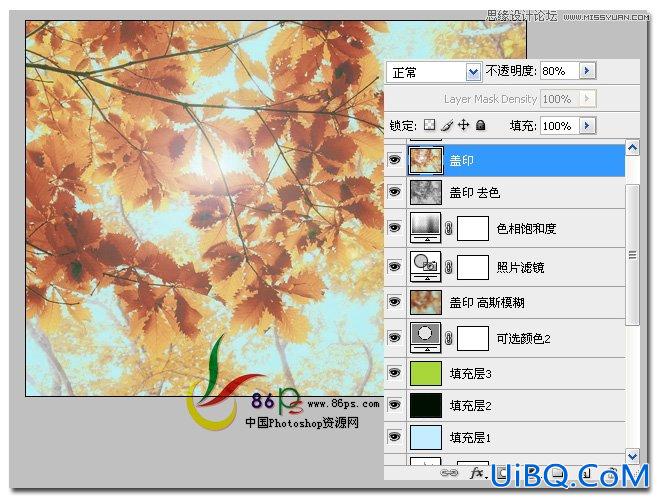660x500 pixels.
Task: Click the lock all padlock icon
Action: [x=481, y=125]
